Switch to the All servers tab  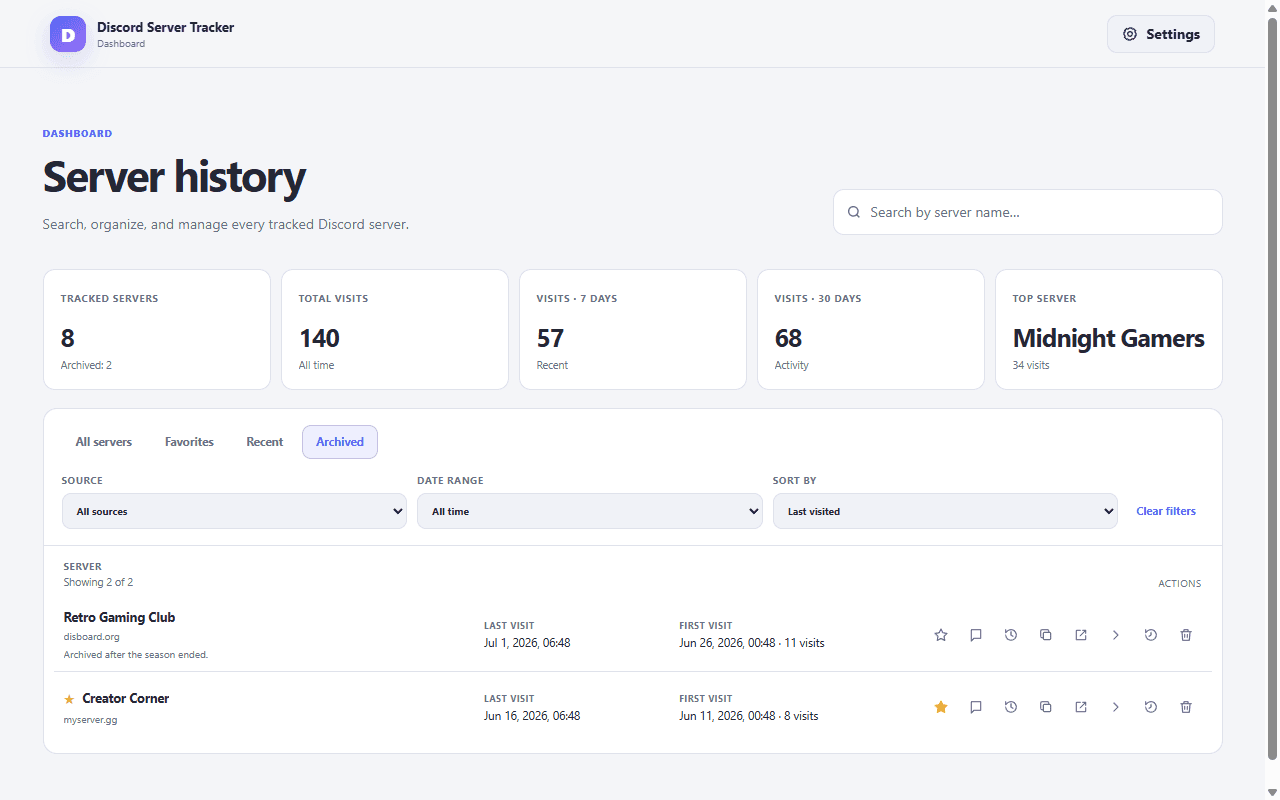[x=104, y=442]
